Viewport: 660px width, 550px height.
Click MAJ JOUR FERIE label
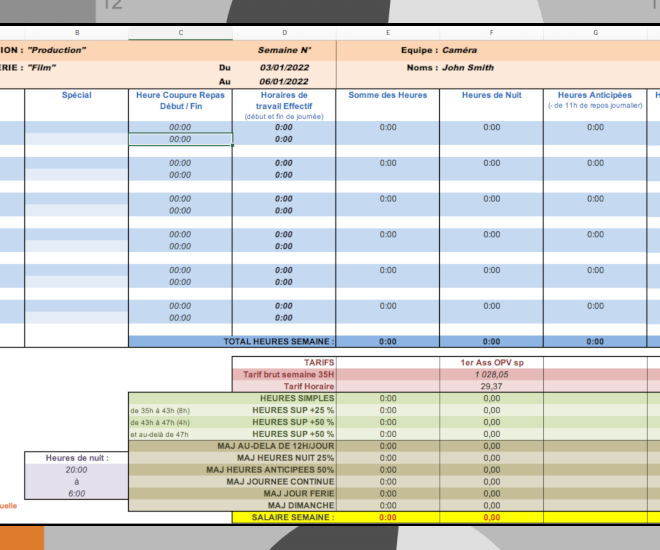coord(299,493)
